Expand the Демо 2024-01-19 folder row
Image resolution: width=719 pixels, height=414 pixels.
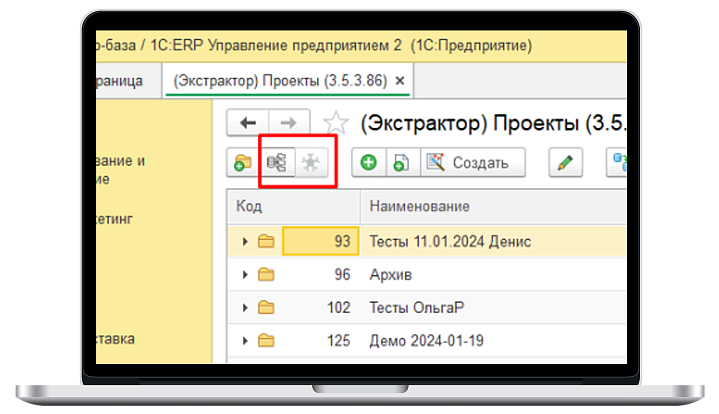pos(244,340)
